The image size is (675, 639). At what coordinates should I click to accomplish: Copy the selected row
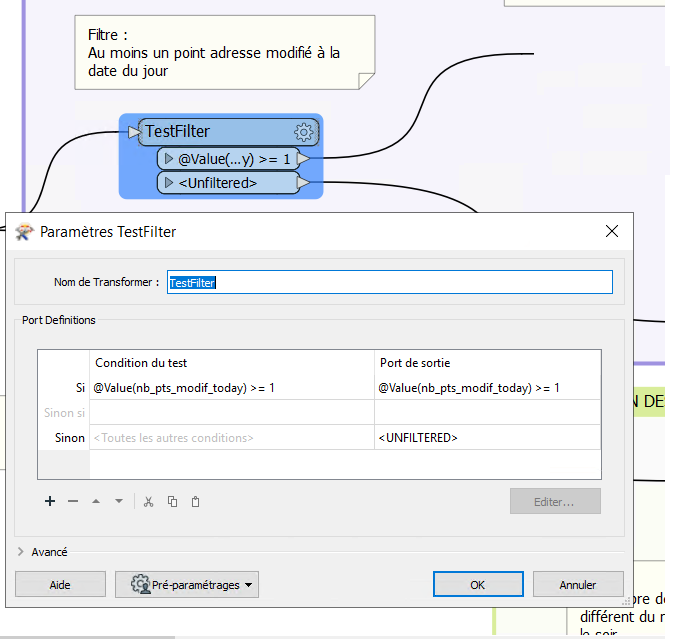coord(172,502)
